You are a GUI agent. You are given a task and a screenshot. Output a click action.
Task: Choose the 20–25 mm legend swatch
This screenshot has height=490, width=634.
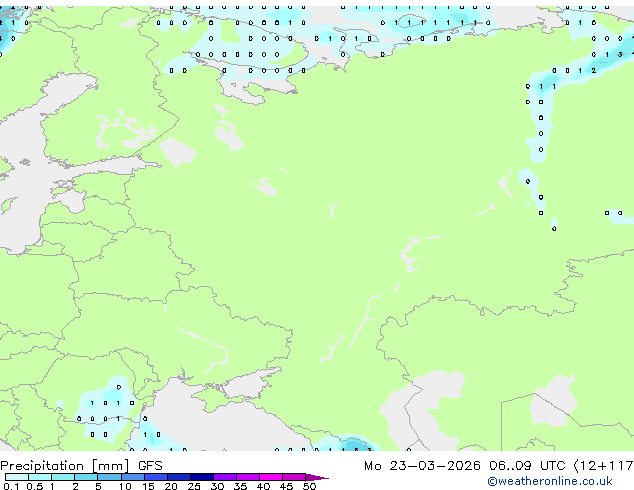178,477
